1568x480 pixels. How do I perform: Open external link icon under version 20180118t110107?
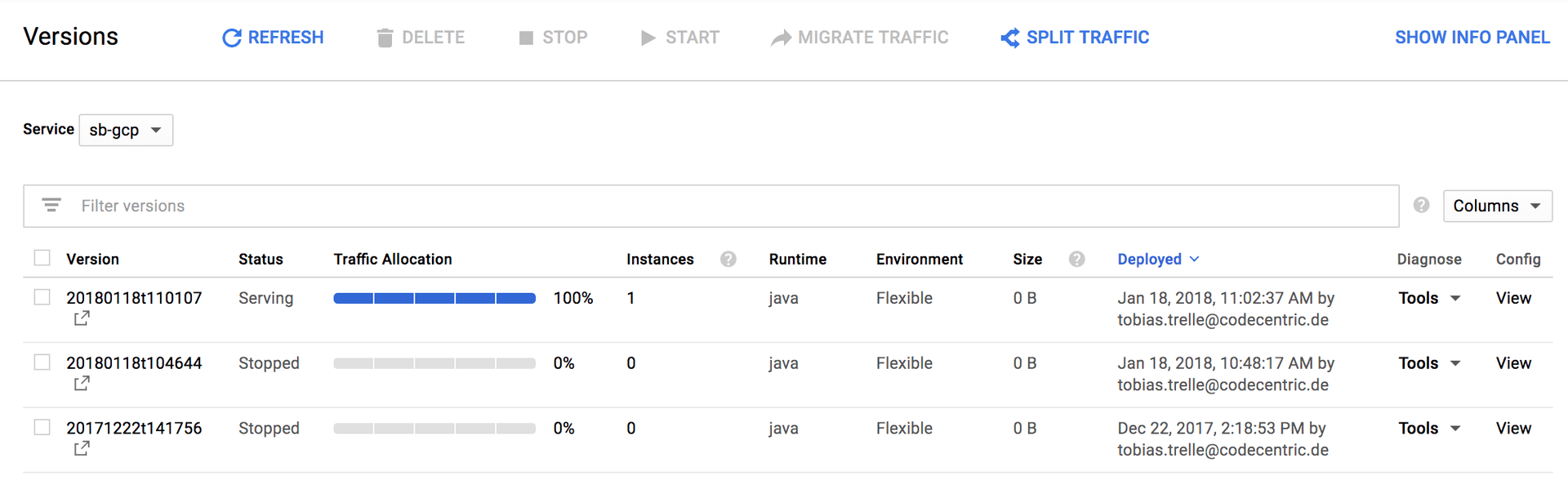82,318
